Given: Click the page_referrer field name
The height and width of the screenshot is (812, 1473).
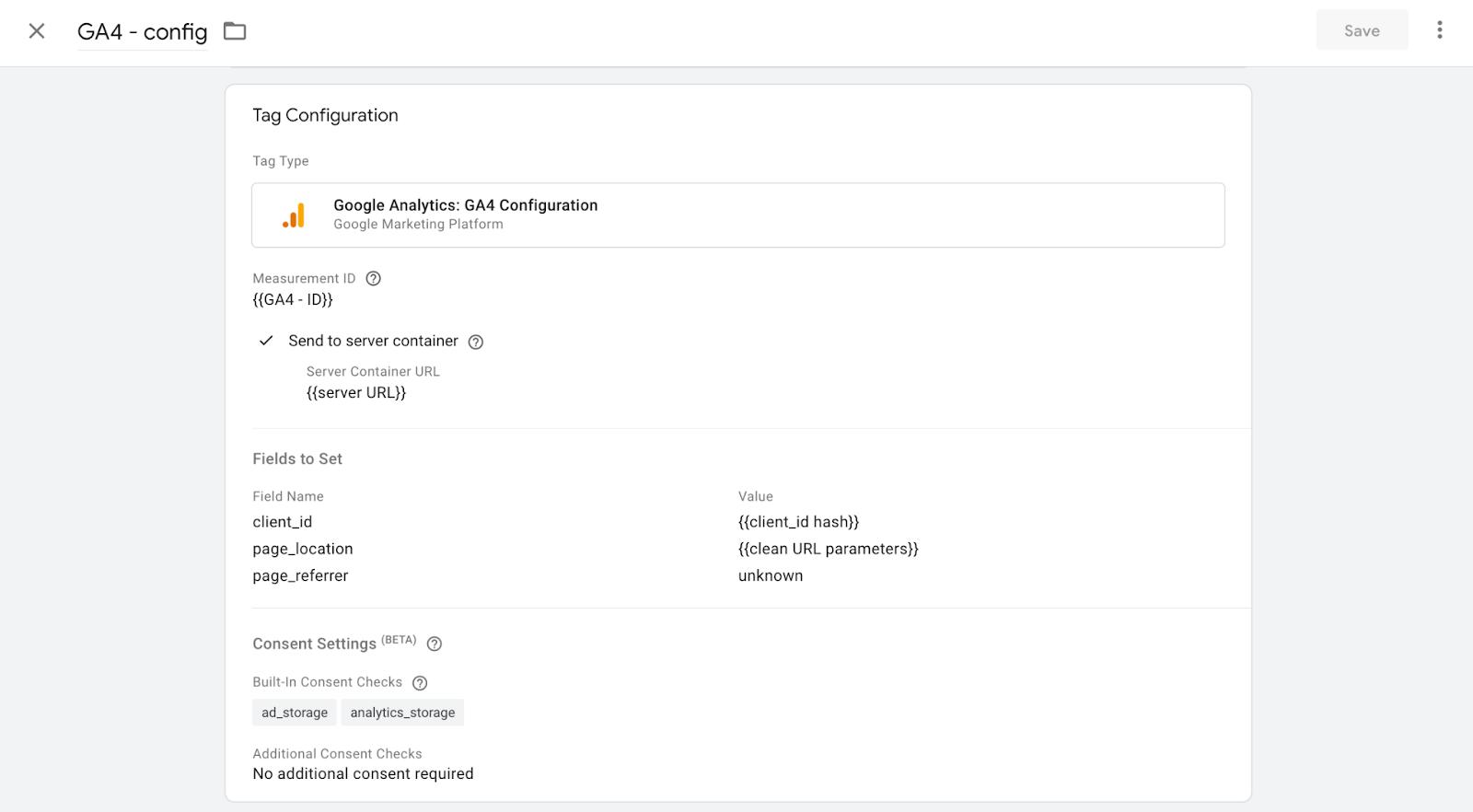Looking at the screenshot, I should [x=300, y=575].
